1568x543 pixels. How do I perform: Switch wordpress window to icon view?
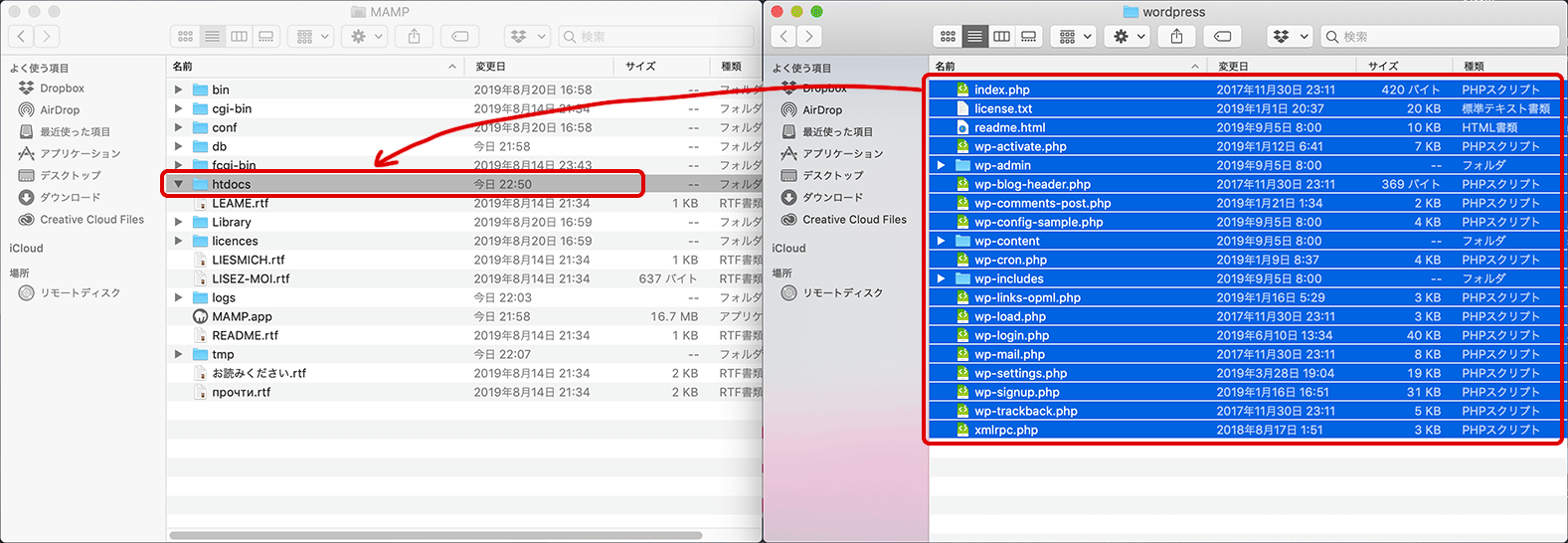click(948, 37)
